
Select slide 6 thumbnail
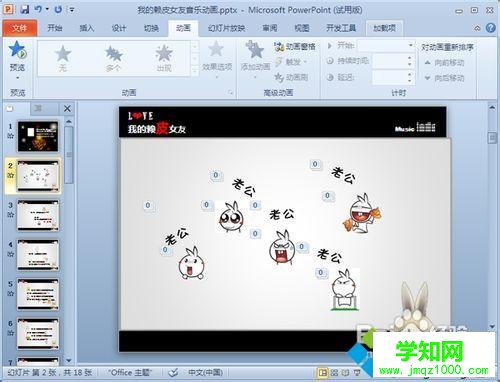click(38, 333)
